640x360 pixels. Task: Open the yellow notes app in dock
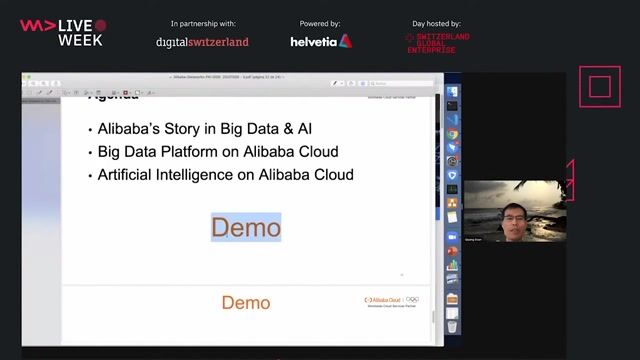(452, 217)
